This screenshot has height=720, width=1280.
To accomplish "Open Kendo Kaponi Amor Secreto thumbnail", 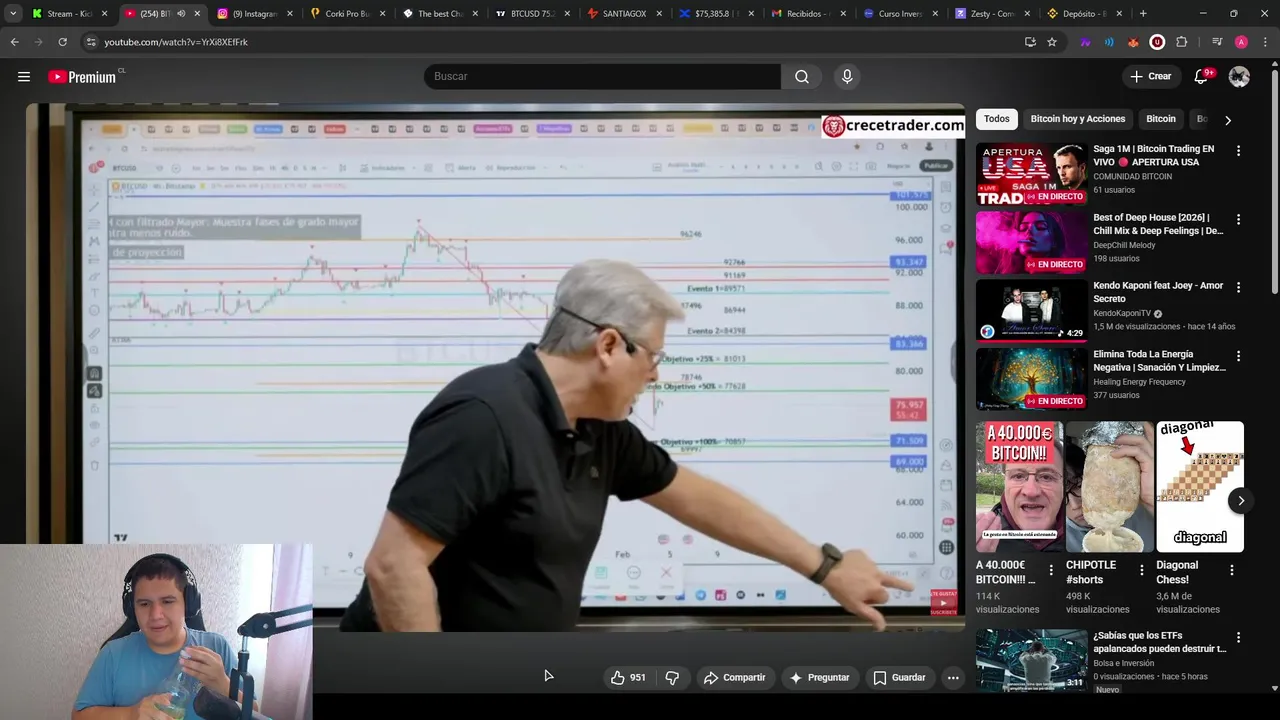I will (x=1031, y=311).
